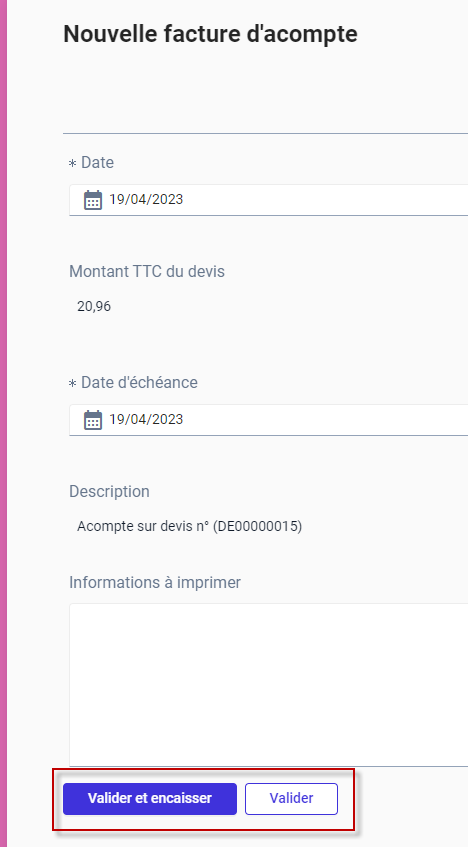
Task: Click the pink vertical sidebar strip
Action: 3,424
